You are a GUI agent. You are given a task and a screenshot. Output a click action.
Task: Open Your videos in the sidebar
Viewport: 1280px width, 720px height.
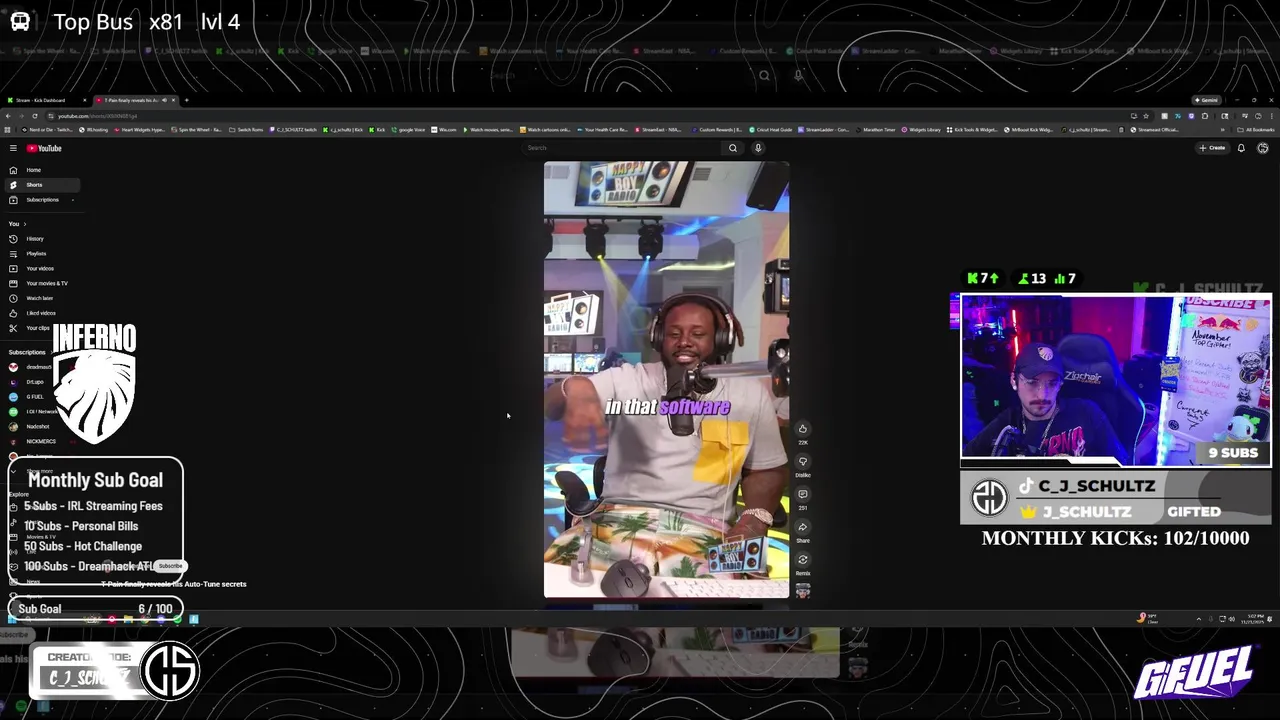(x=40, y=269)
